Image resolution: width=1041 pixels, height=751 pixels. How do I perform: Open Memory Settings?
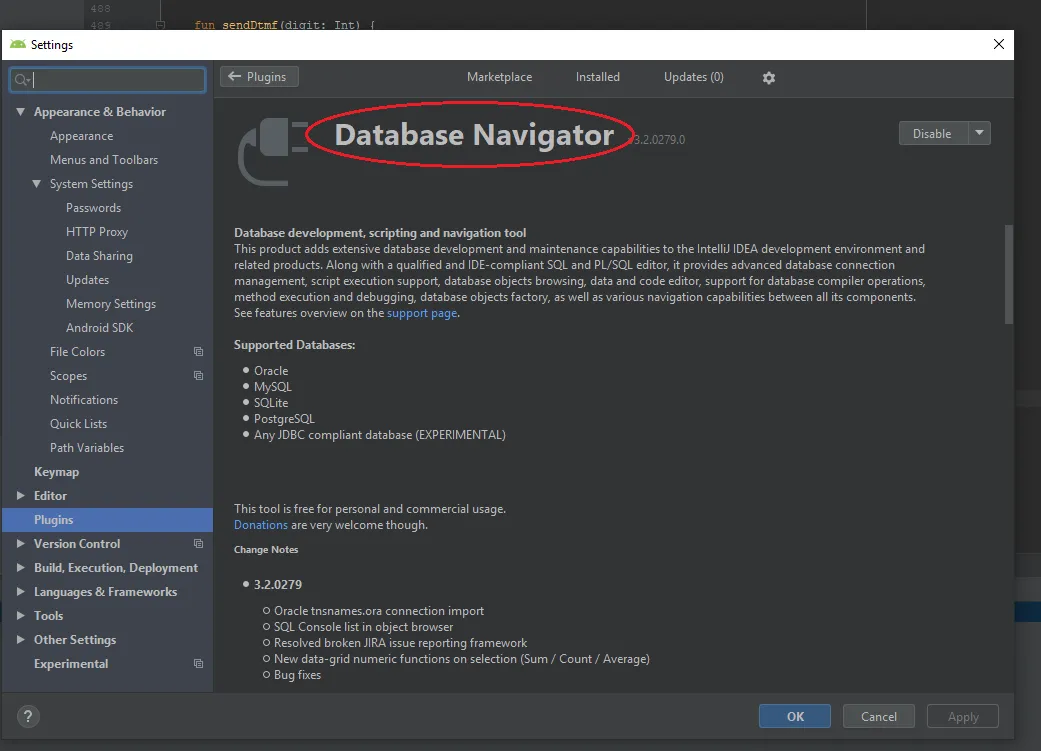[x=111, y=303]
